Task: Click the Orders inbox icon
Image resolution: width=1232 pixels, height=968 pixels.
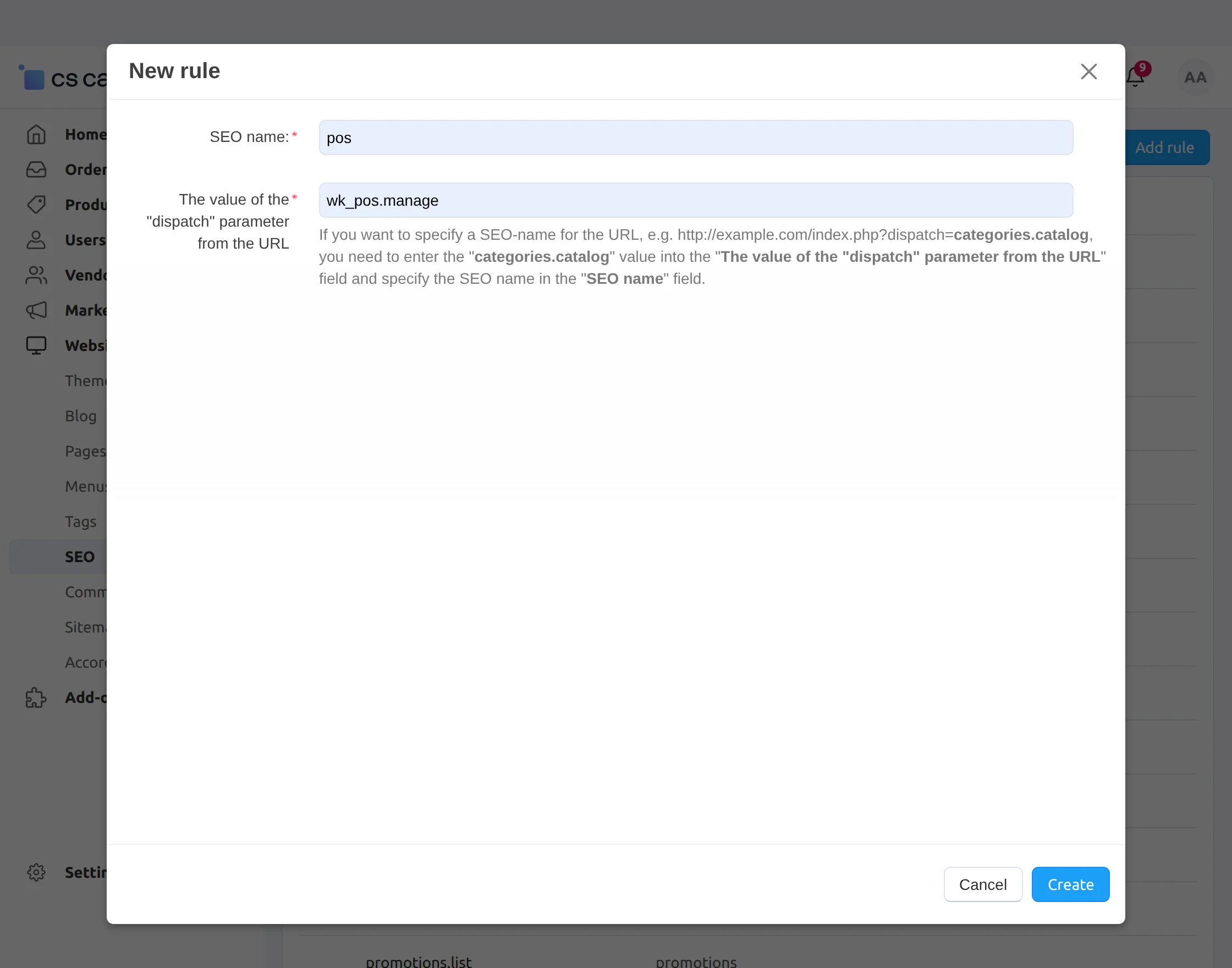Action: (x=36, y=169)
